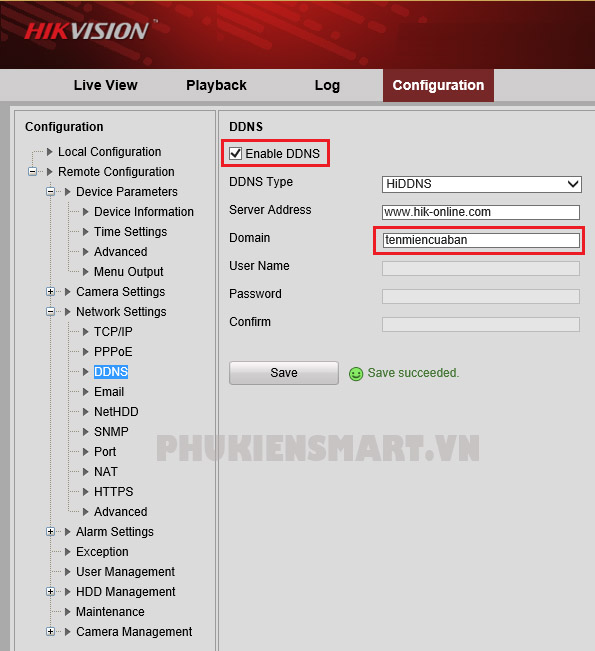This screenshot has width=595, height=651.
Task: Open Time Settings page
Action: [x=130, y=232]
